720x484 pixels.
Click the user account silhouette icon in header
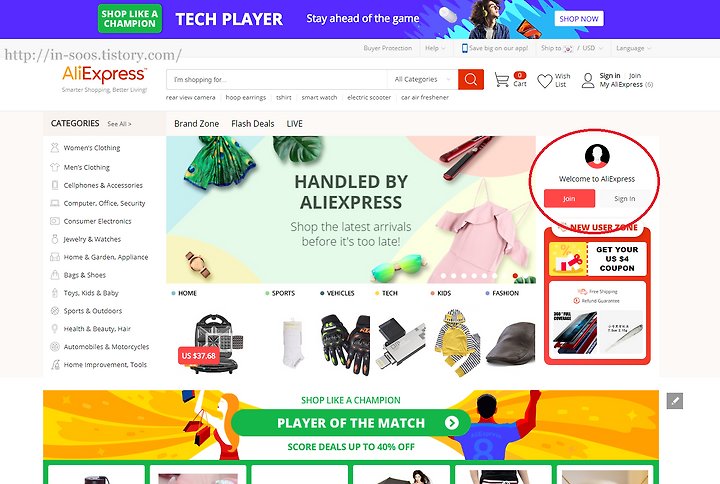pos(588,80)
